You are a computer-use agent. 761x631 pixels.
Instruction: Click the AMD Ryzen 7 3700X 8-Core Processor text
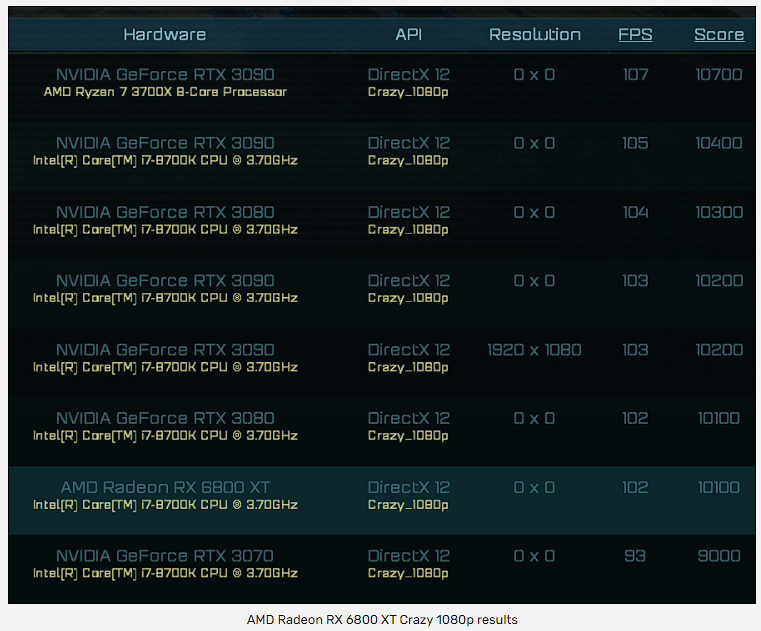(x=165, y=92)
